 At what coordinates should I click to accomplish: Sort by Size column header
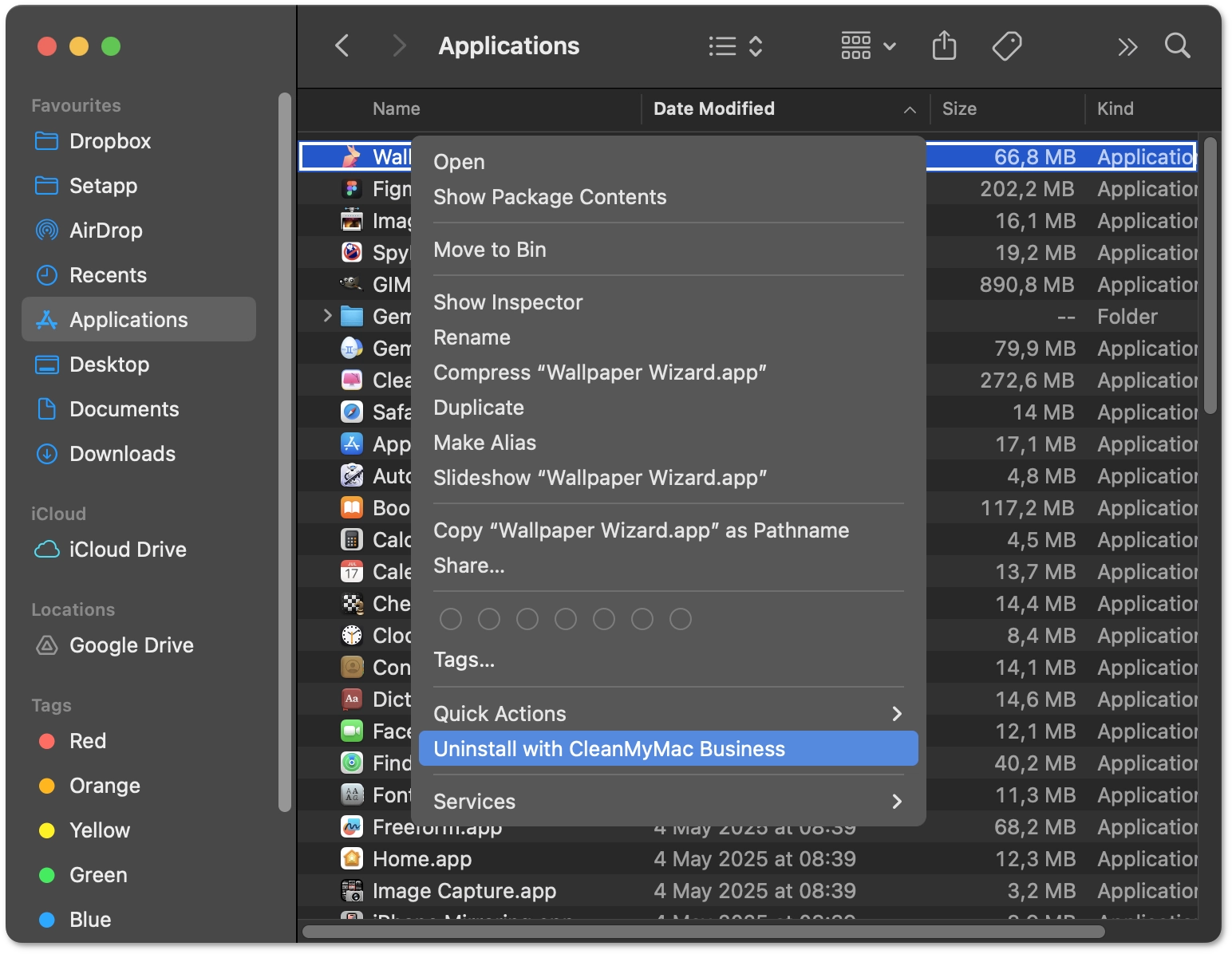pos(1008,108)
